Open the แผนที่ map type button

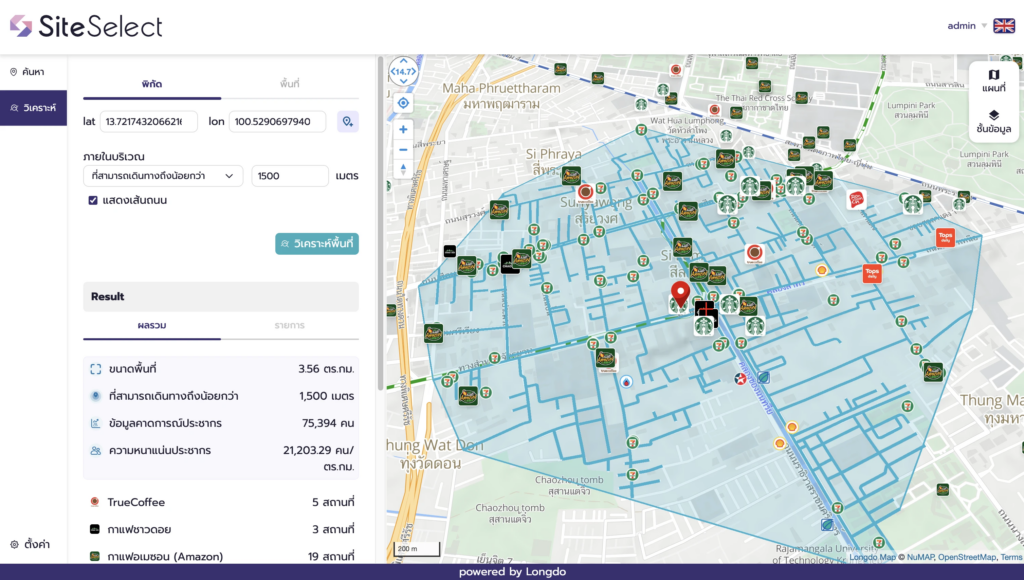993,81
